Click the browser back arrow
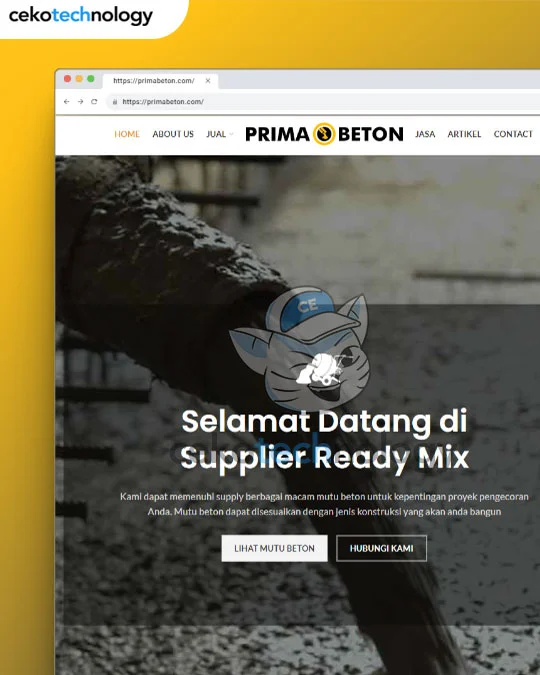 tap(66, 102)
